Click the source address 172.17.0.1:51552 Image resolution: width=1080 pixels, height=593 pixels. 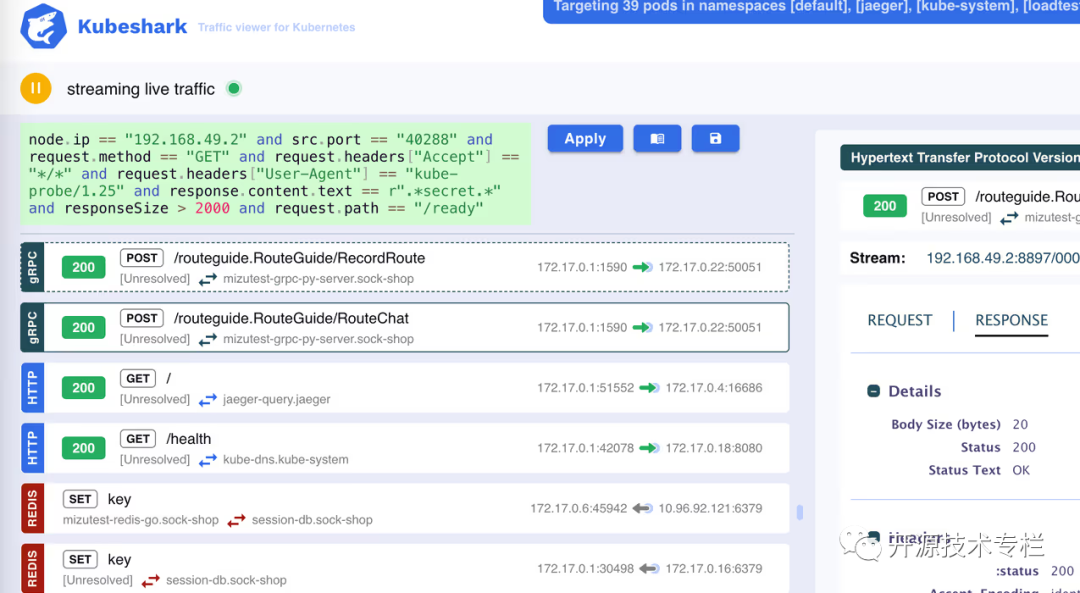coord(585,388)
